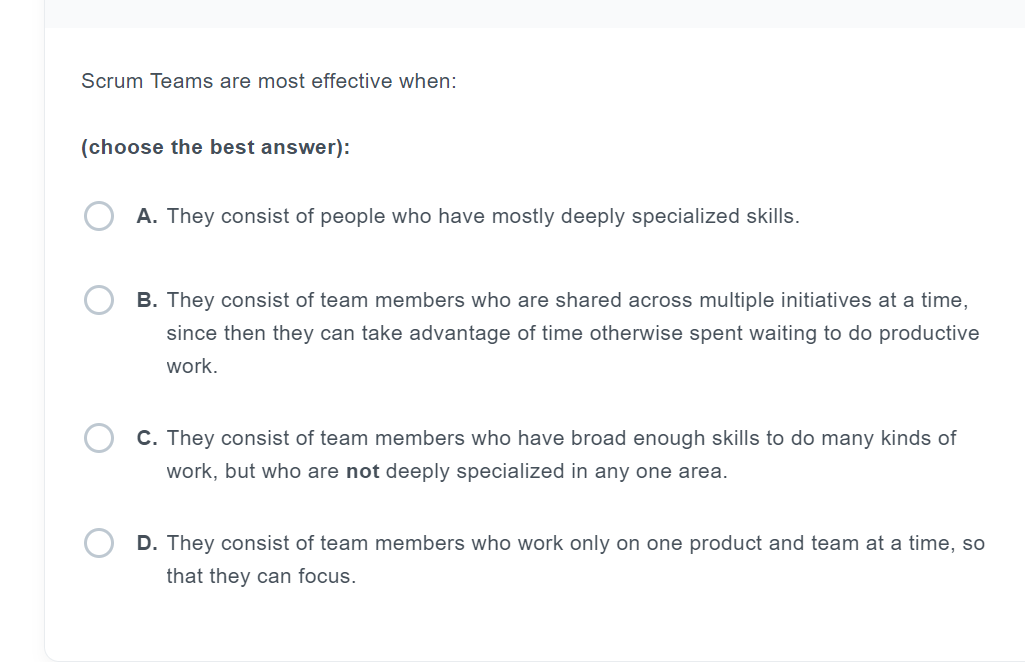Select the radio button for answer A
The image size is (1025, 662).
(98, 215)
